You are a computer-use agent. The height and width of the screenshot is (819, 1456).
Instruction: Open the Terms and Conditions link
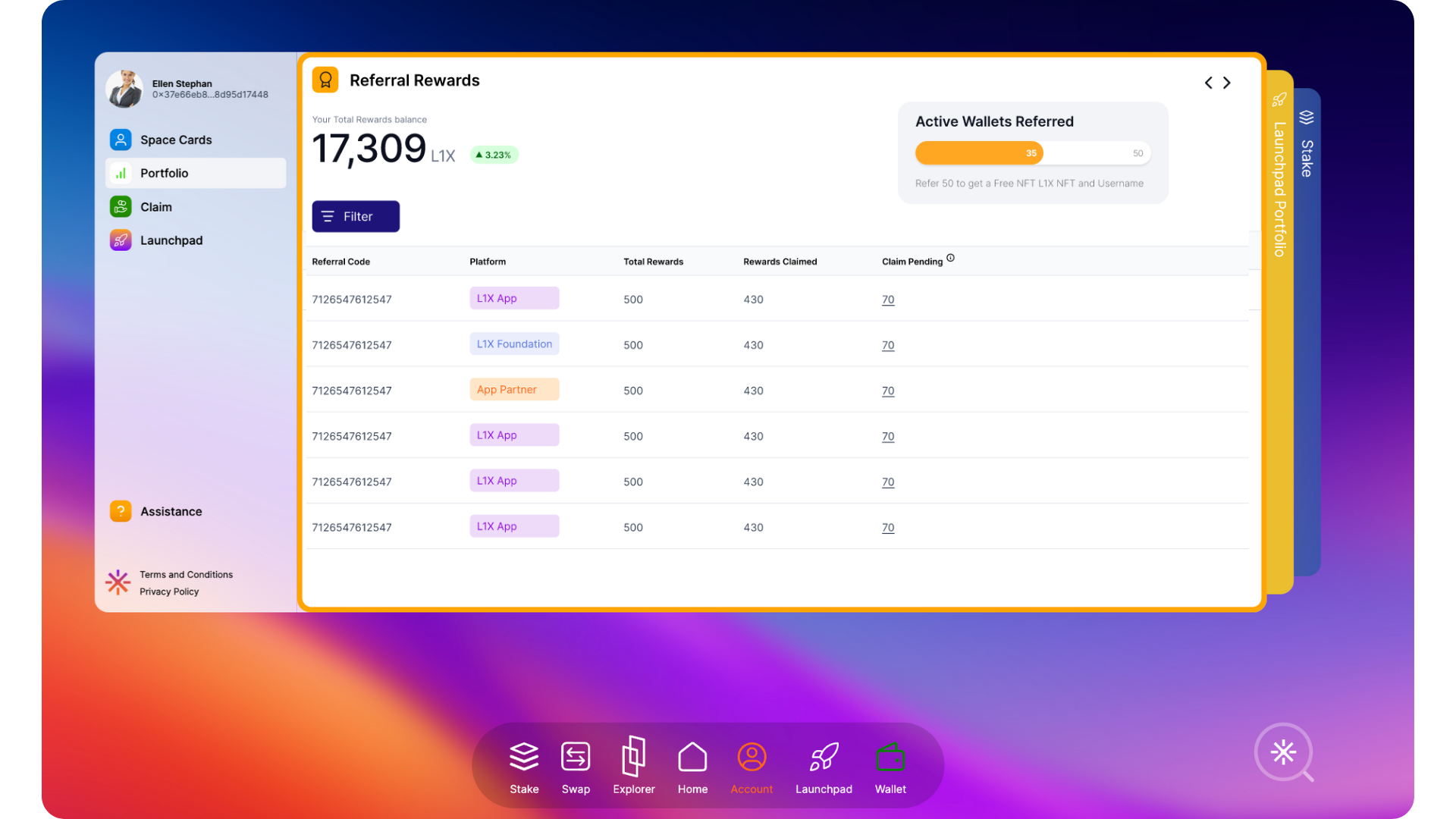click(186, 574)
